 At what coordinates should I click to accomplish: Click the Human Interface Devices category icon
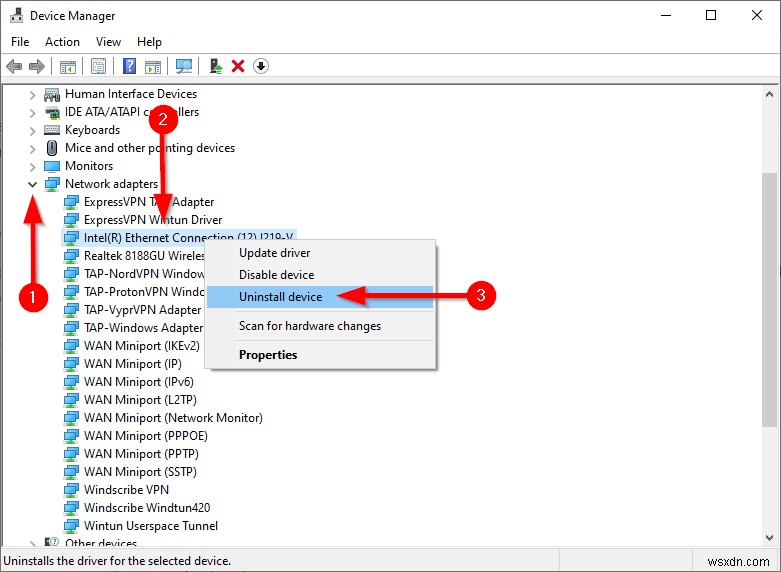(52, 94)
